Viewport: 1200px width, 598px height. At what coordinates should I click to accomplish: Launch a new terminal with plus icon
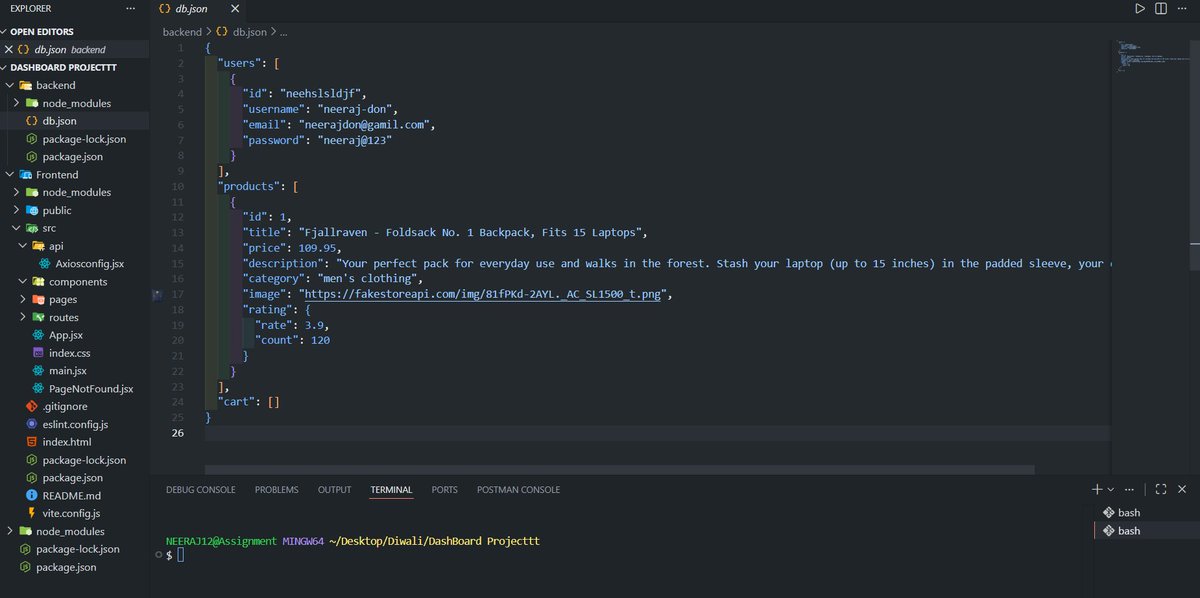tap(1097, 489)
